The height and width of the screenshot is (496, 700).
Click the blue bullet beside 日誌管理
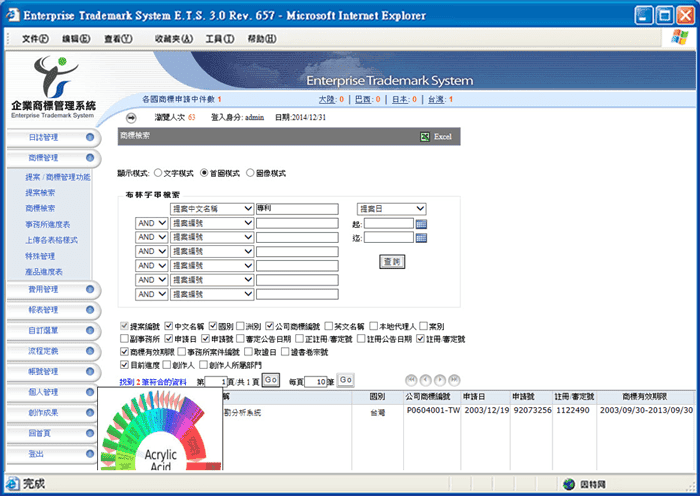click(91, 137)
